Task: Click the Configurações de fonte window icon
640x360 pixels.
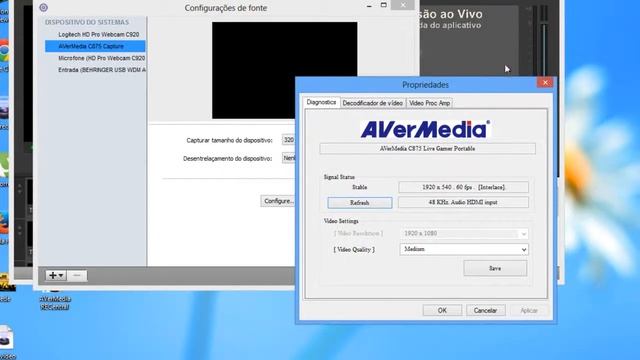Action: tap(43, 7)
